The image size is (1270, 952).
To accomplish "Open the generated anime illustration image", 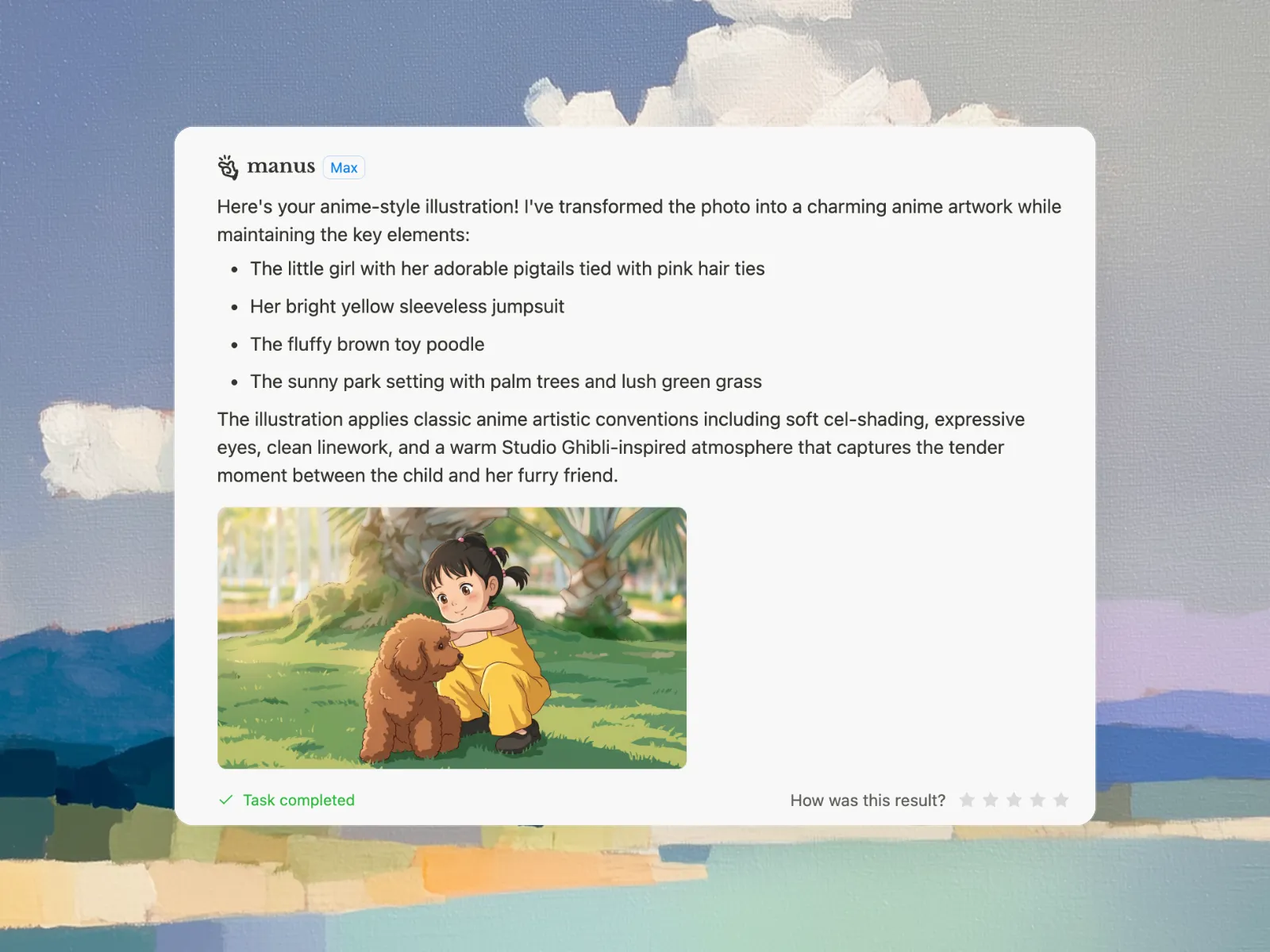I will point(452,638).
